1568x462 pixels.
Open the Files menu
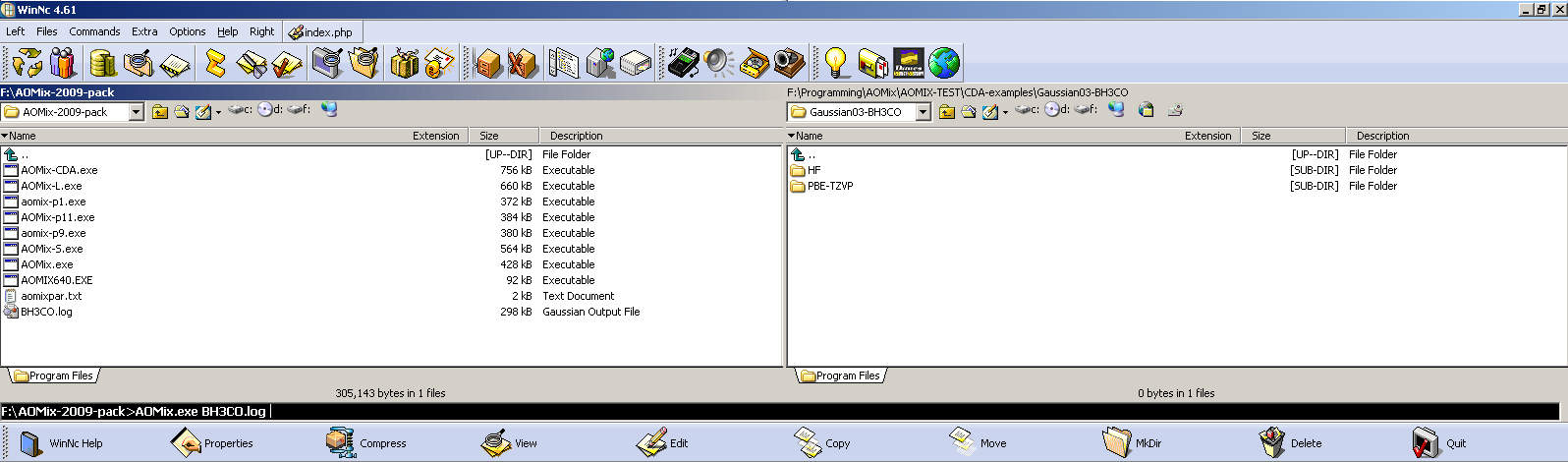click(x=47, y=31)
